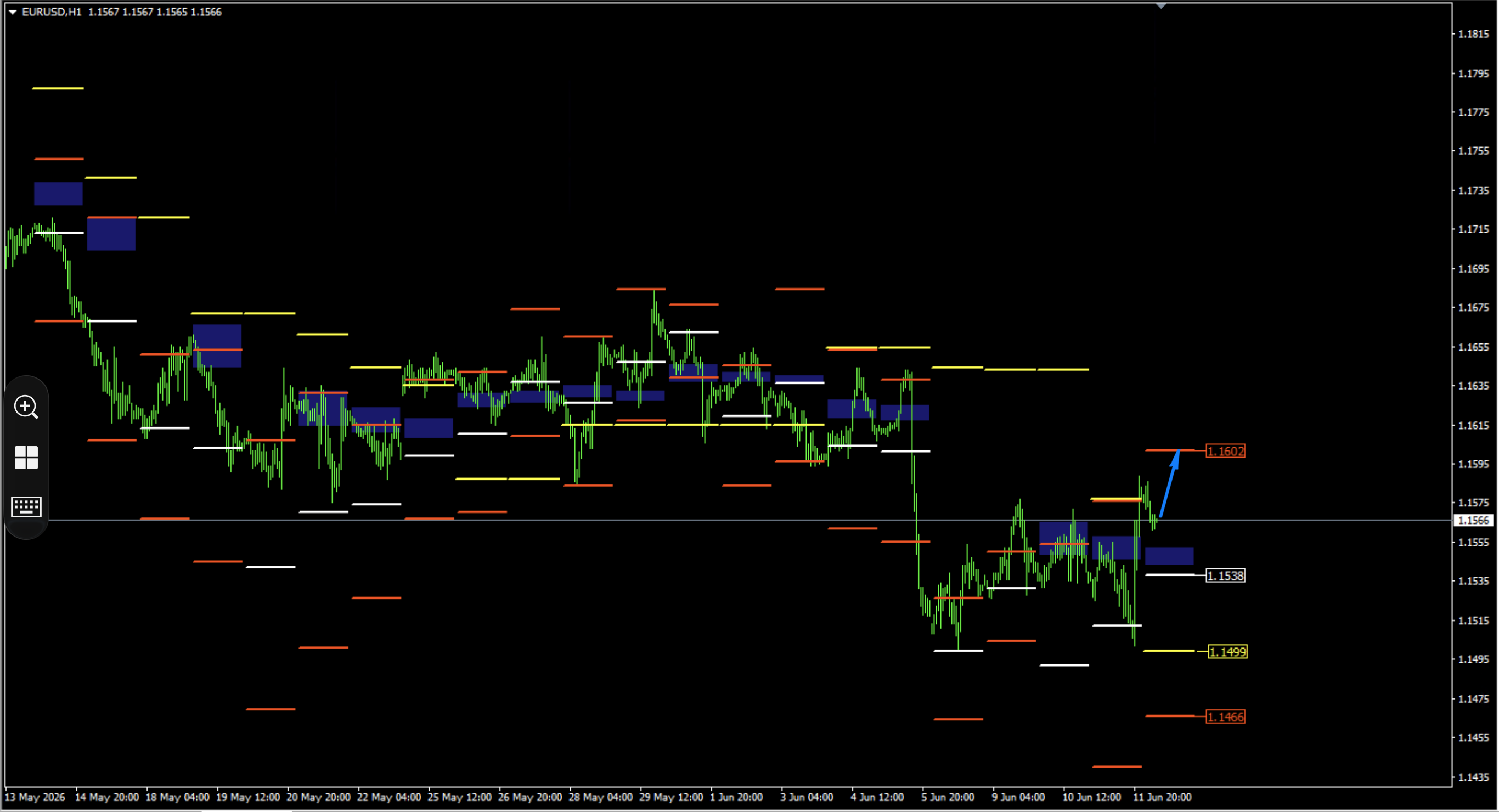
Task: Click the 1.1575 price scale value
Action: 1473,503
